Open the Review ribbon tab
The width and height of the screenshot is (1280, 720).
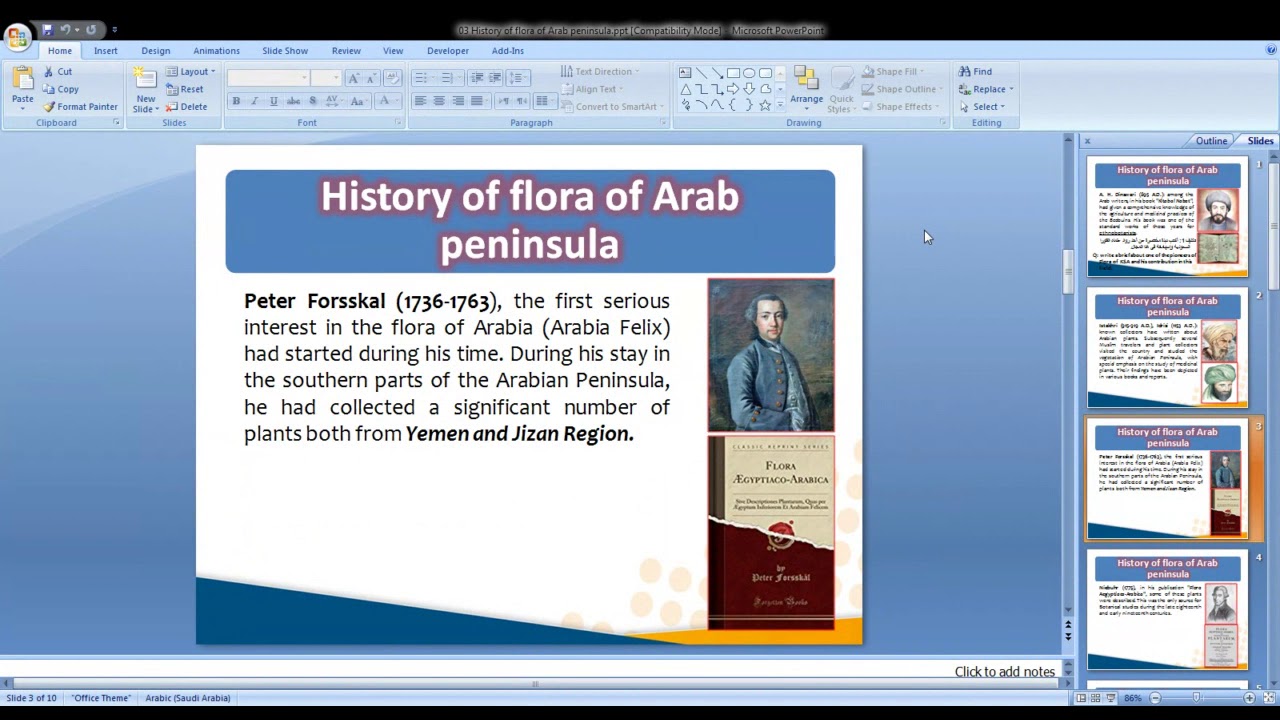tap(346, 51)
